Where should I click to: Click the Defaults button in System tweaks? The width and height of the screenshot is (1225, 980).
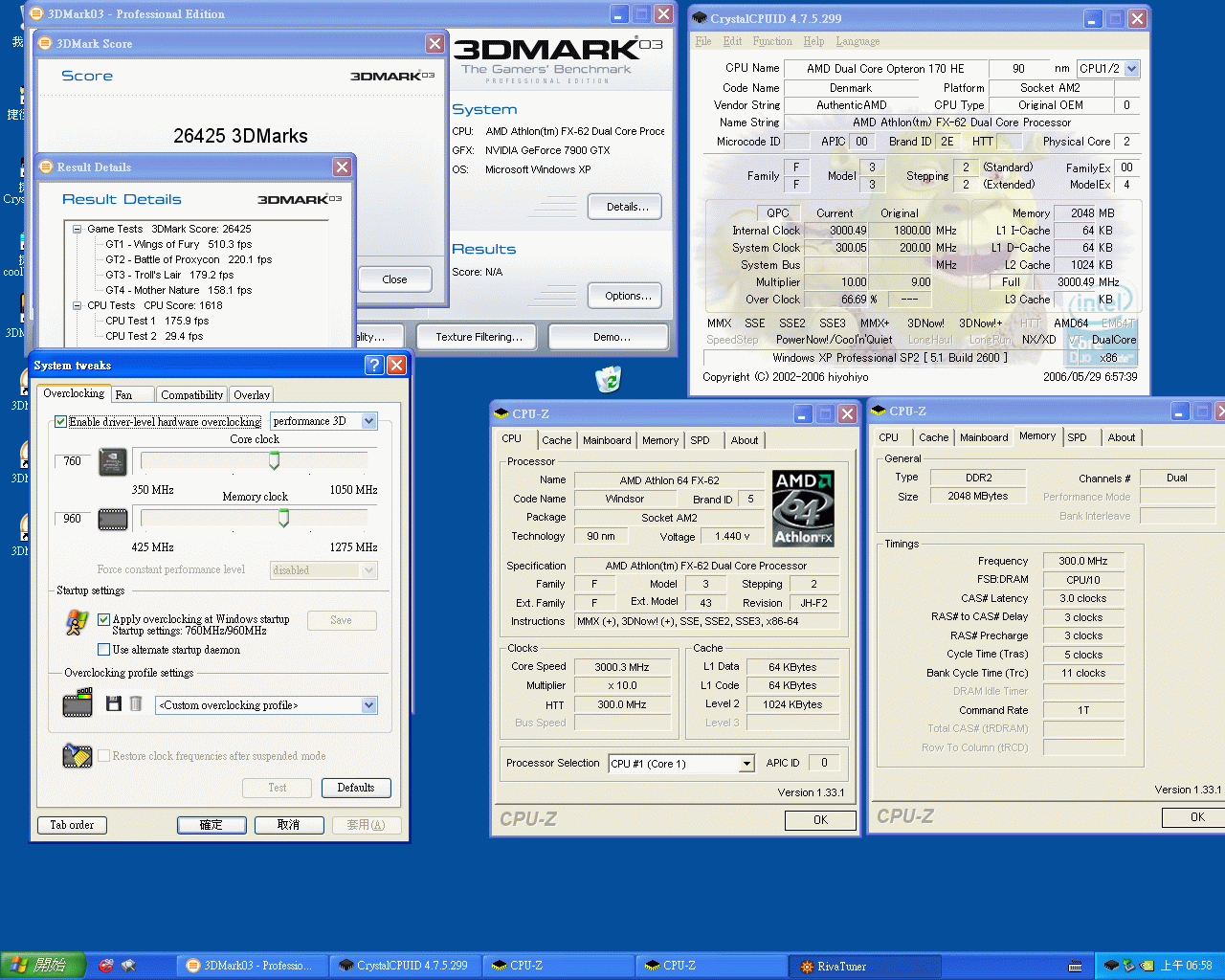click(355, 788)
